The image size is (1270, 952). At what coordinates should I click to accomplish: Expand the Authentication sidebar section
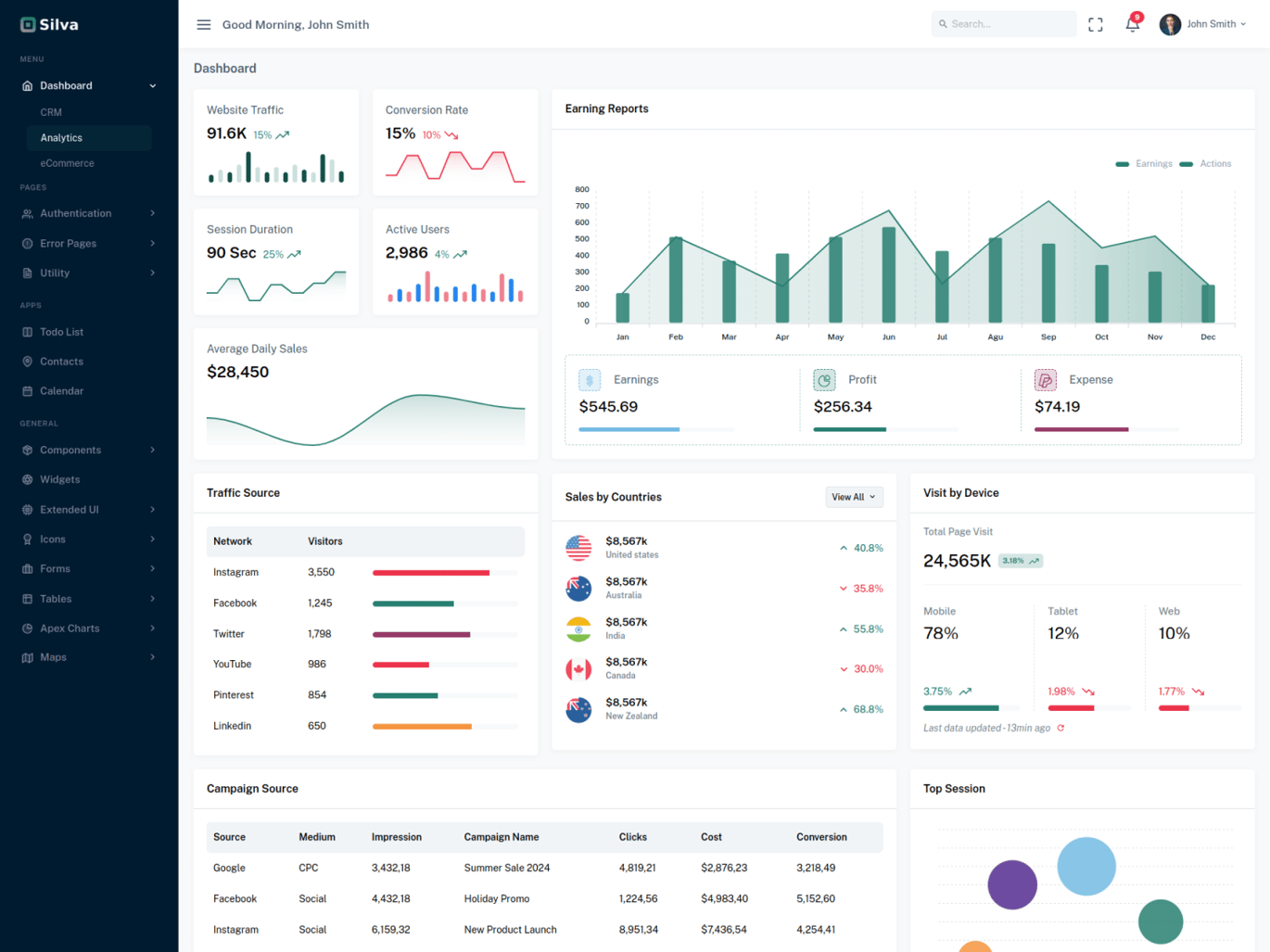pos(89,213)
